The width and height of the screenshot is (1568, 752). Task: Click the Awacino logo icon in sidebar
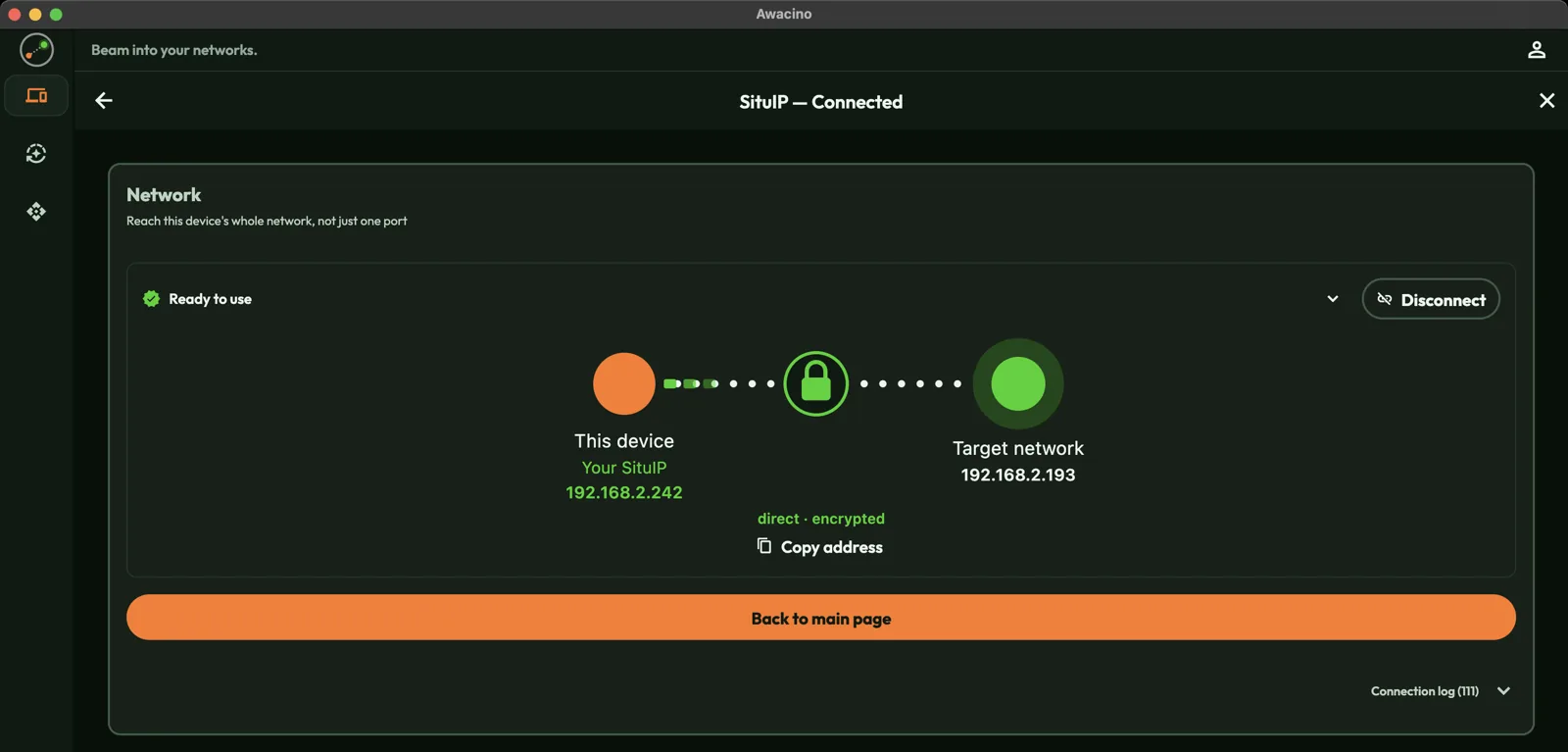pyautogui.click(x=36, y=50)
